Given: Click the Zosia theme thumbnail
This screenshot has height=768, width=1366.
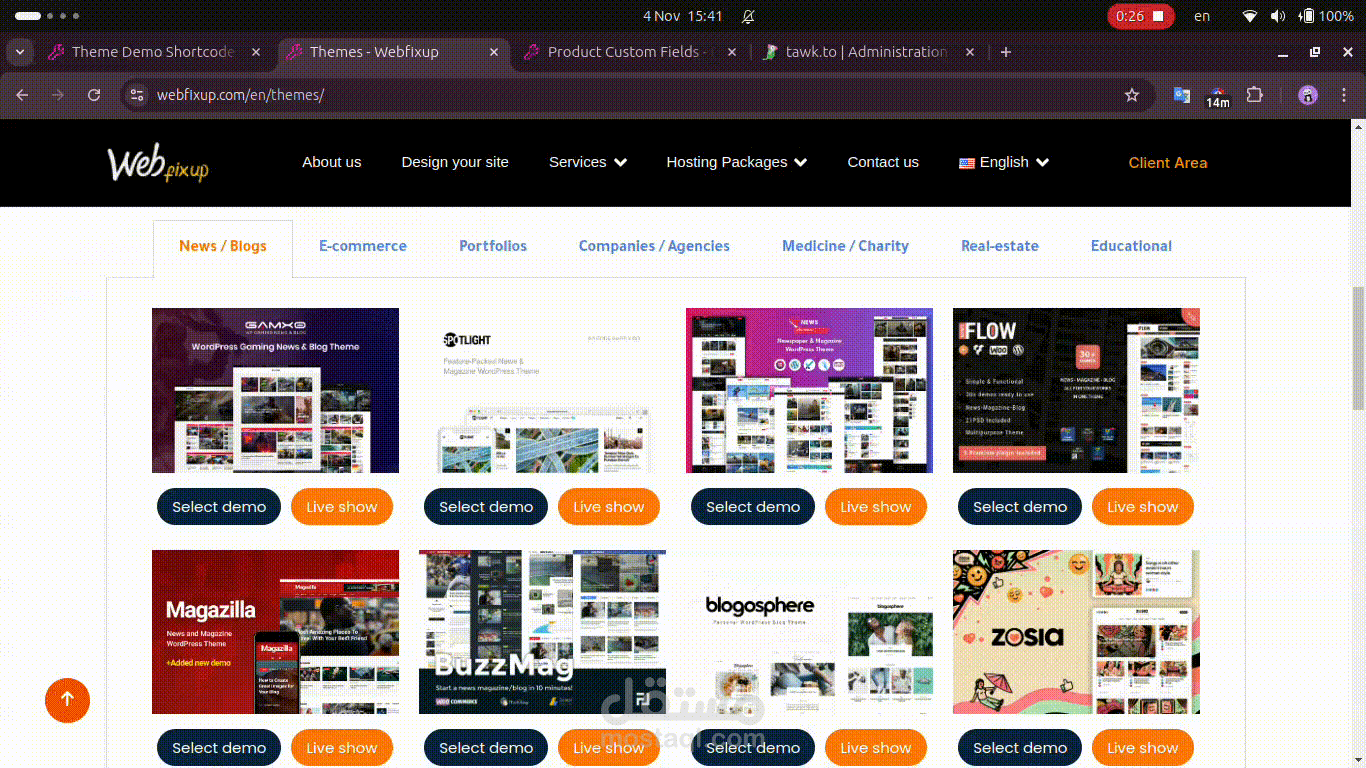Looking at the screenshot, I should [x=1076, y=631].
